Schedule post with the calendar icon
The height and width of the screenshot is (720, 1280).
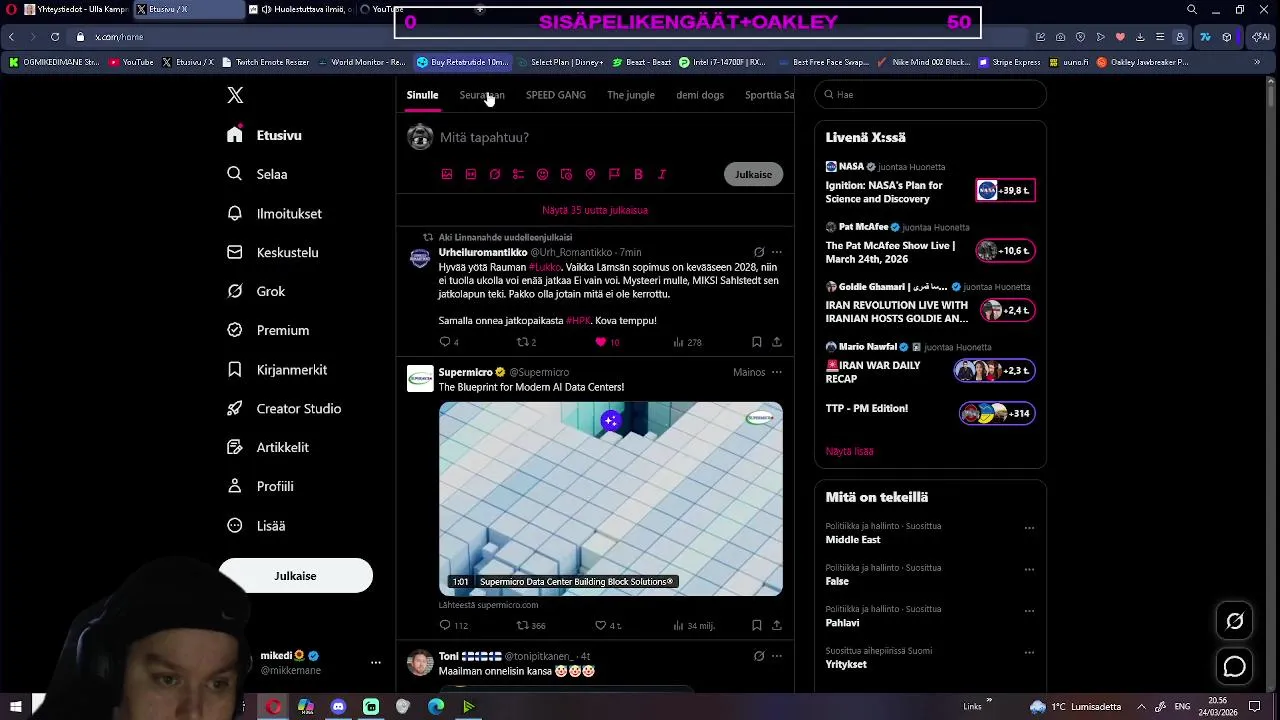point(566,174)
